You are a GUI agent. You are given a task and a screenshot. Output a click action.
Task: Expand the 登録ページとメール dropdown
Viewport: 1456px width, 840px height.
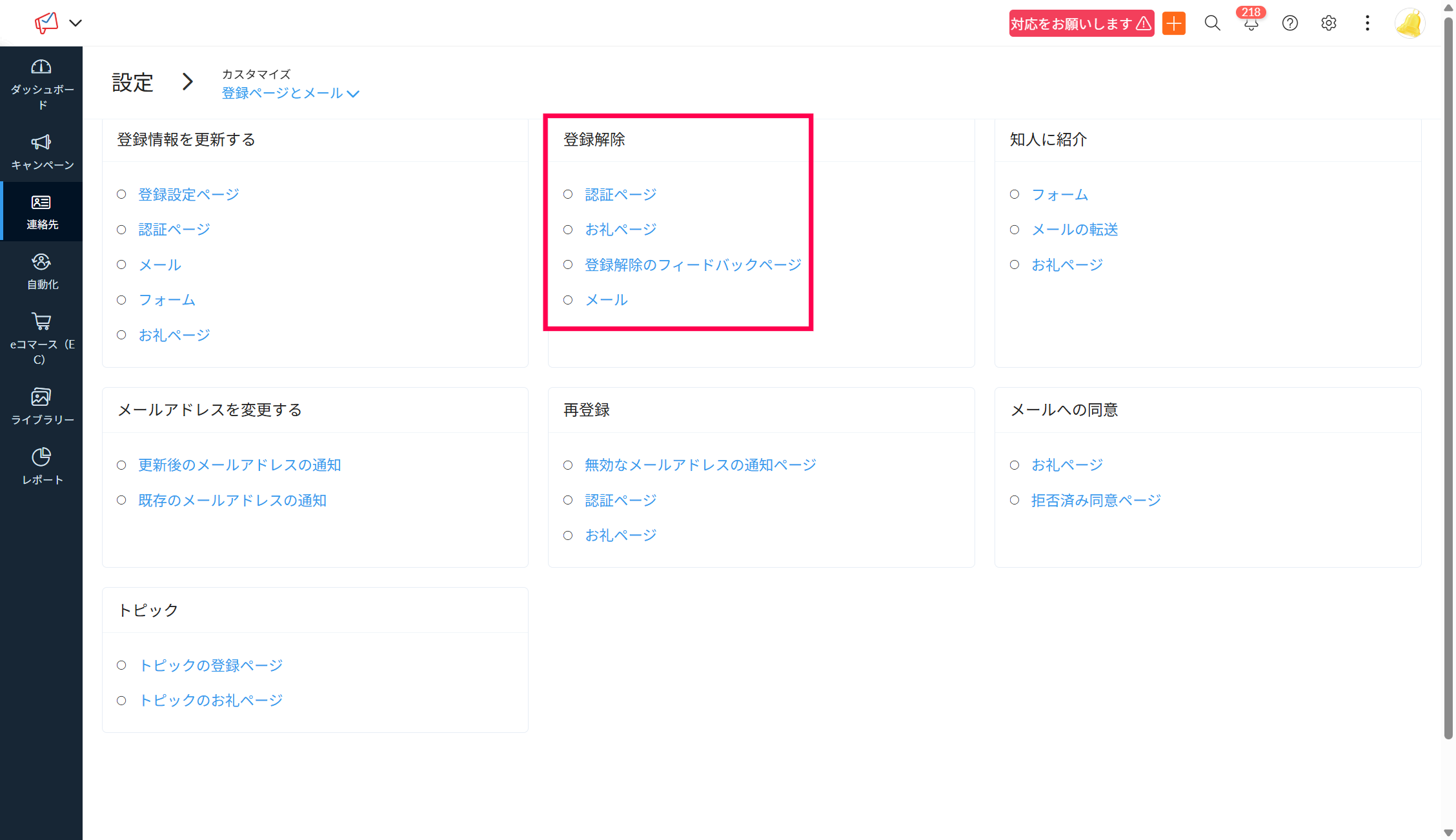click(290, 94)
